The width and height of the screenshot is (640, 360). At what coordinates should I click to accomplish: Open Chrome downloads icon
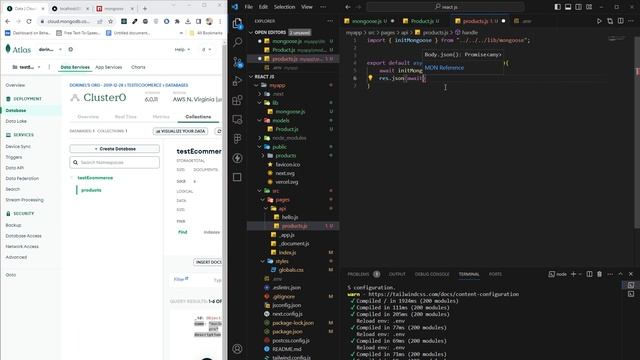[x=188, y=21]
